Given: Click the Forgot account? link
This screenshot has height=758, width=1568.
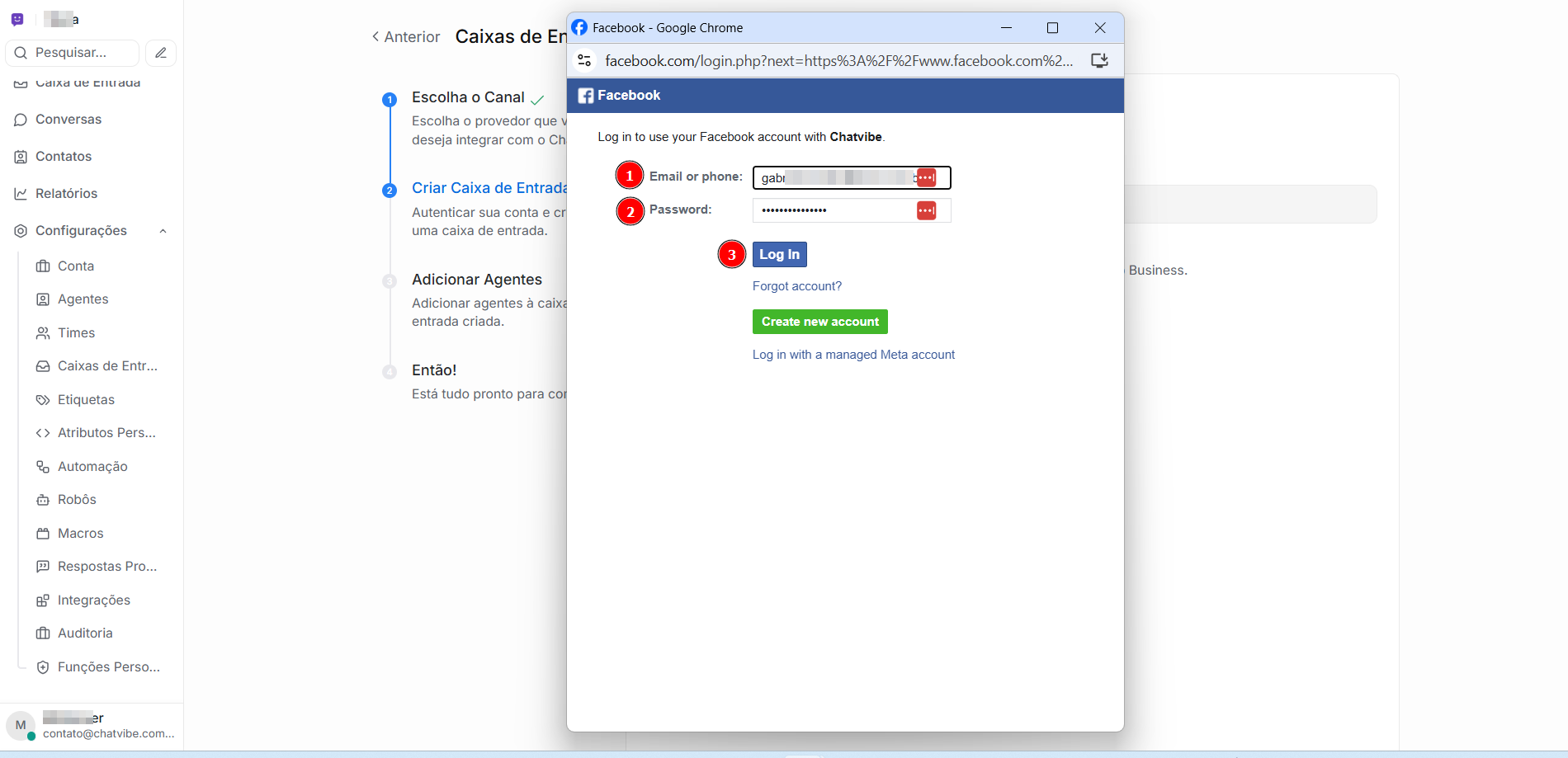Looking at the screenshot, I should (797, 286).
